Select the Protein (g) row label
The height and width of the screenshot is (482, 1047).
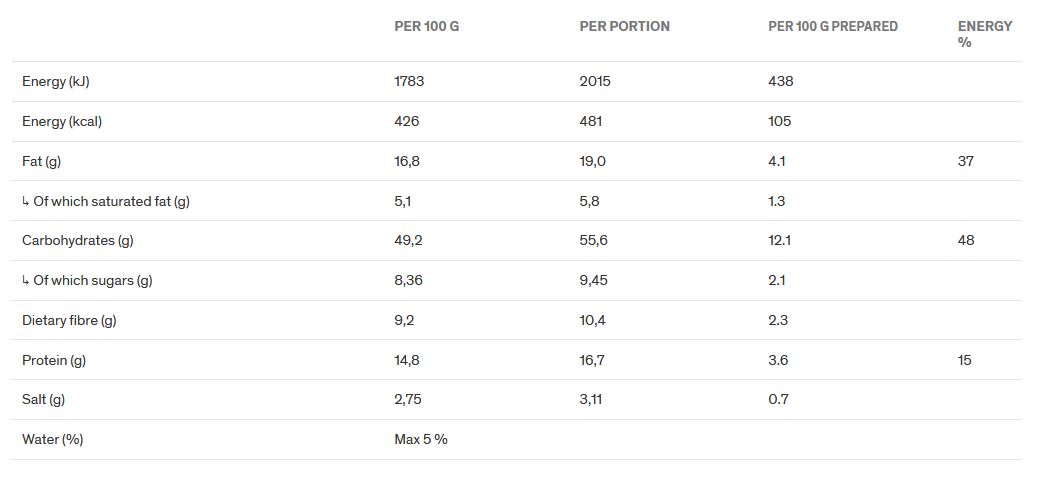[54, 360]
